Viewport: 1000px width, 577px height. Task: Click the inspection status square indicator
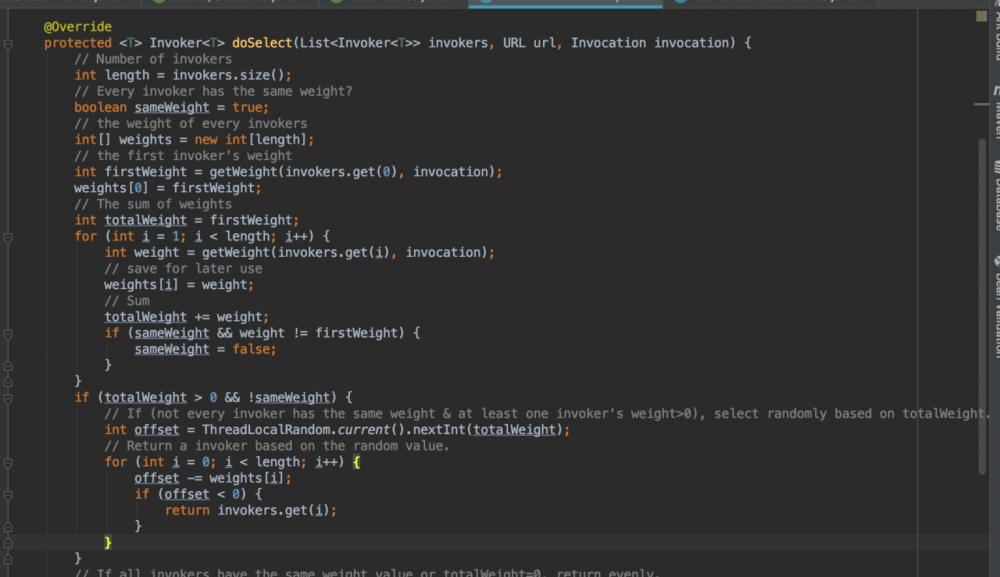981,16
